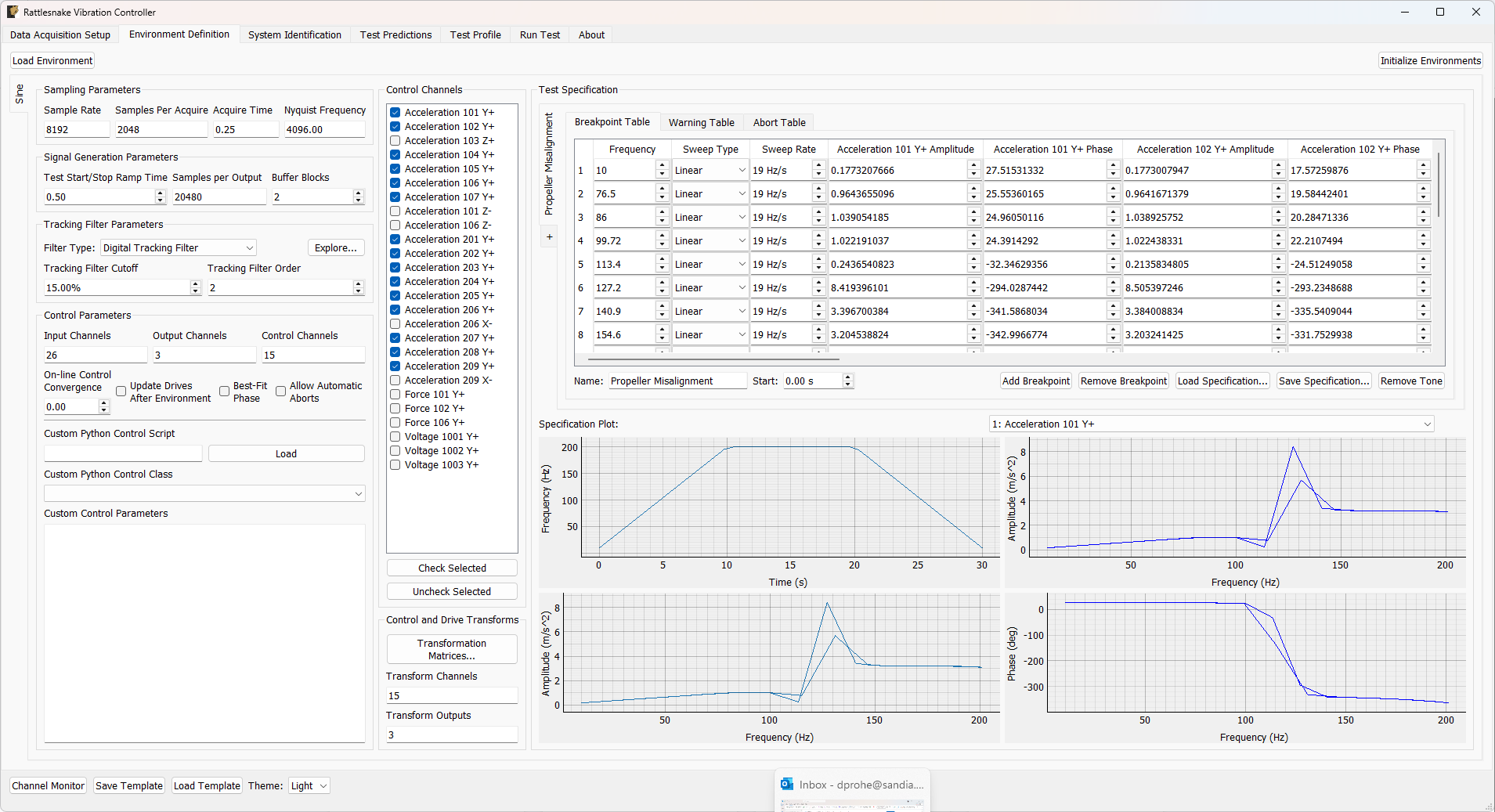Open Sweep Type dropdown in breakpoint row 1
Image resolution: width=1495 pixels, height=812 pixels.
710,171
